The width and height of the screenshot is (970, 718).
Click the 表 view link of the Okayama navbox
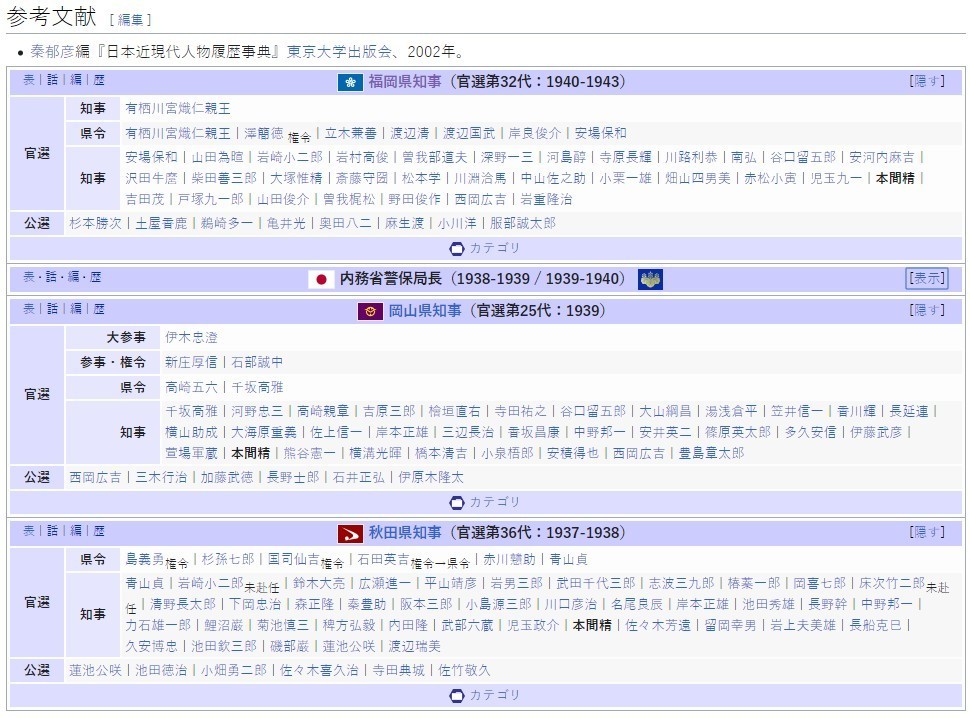pyautogui.click(x=28, y=311)
